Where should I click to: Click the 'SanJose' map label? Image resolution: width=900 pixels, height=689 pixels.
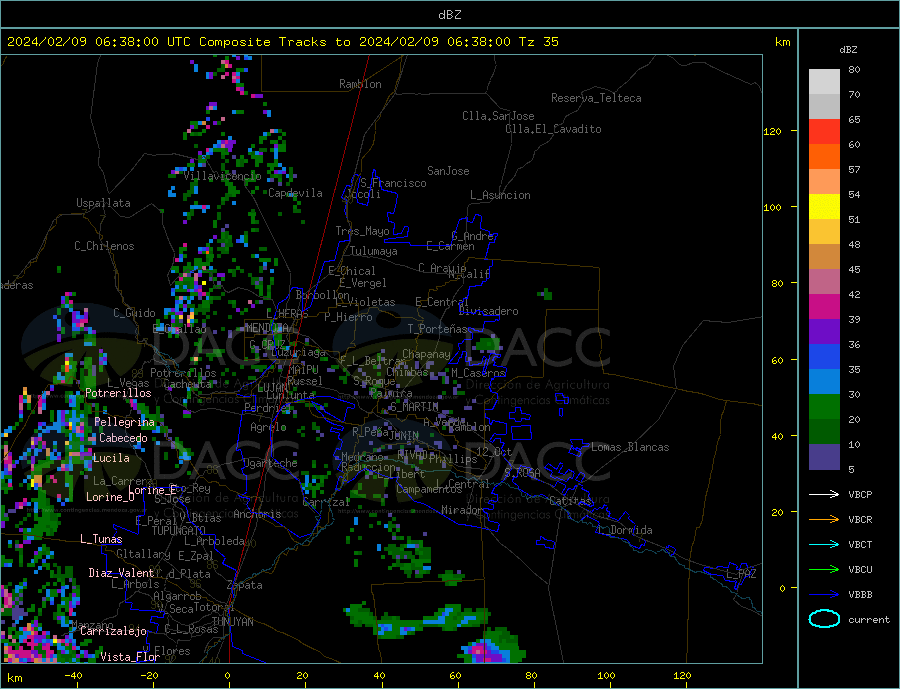[448, 171]
